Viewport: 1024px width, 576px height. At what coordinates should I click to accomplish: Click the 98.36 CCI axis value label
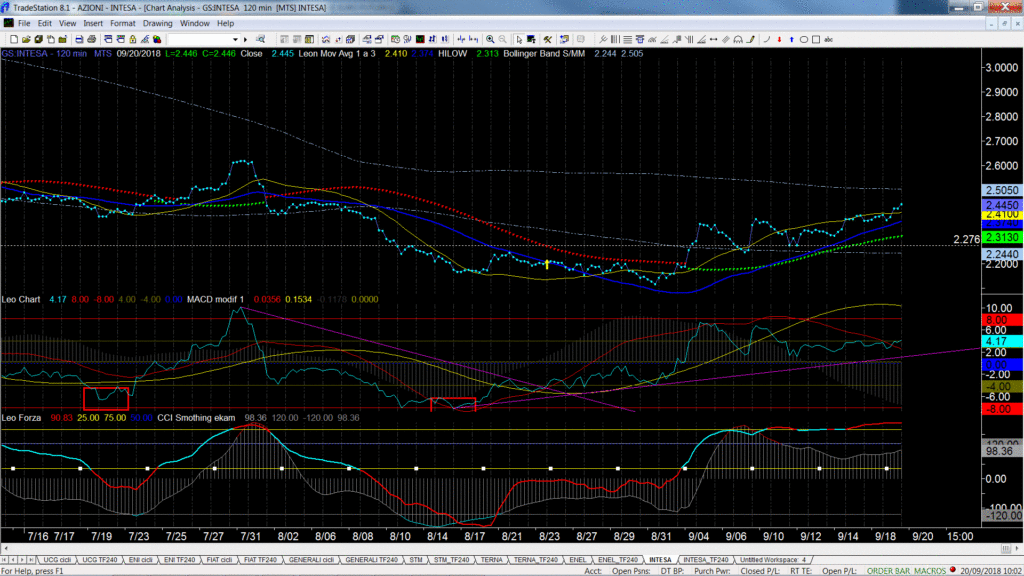point(1002,451)
